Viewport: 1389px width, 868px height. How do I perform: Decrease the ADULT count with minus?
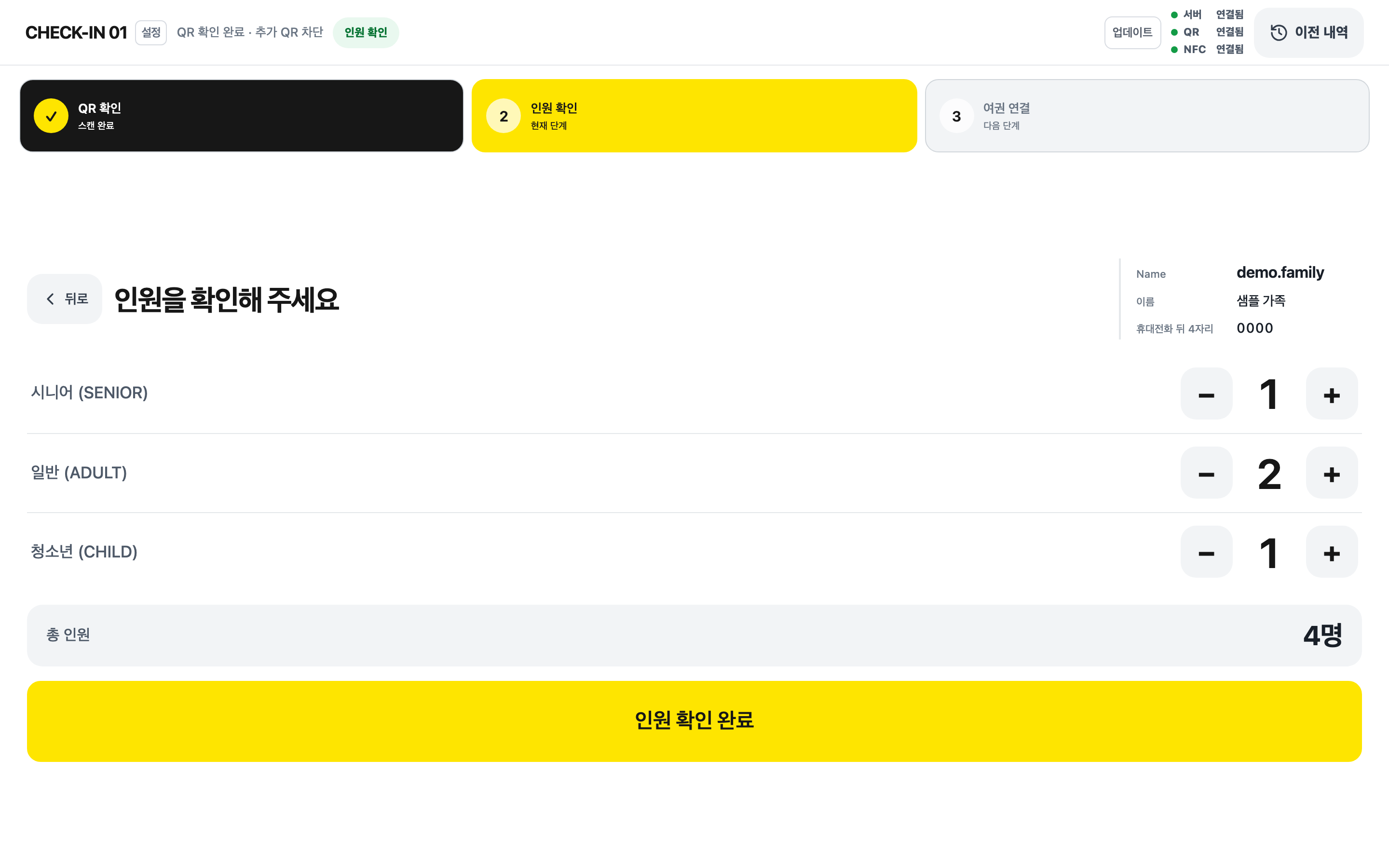pos(1207,473)
